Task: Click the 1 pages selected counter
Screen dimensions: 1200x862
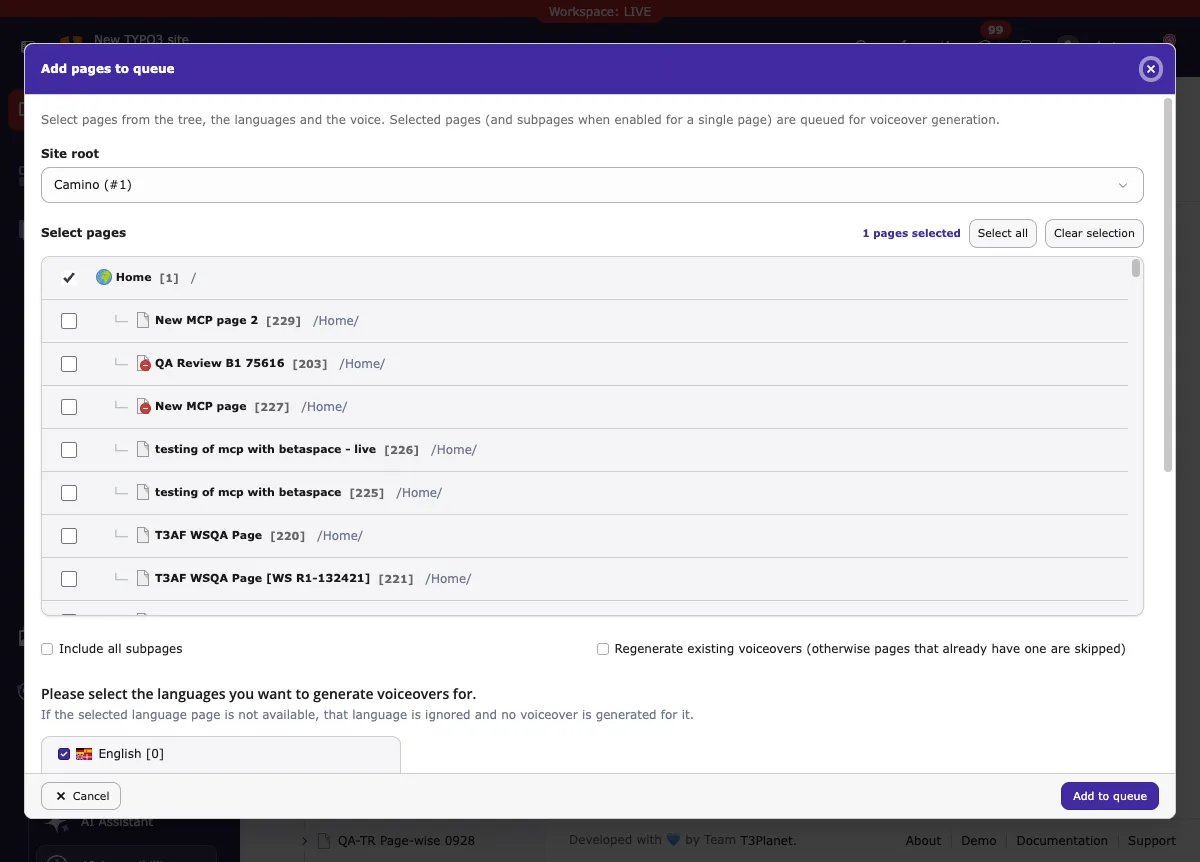Action: [911, 233]
